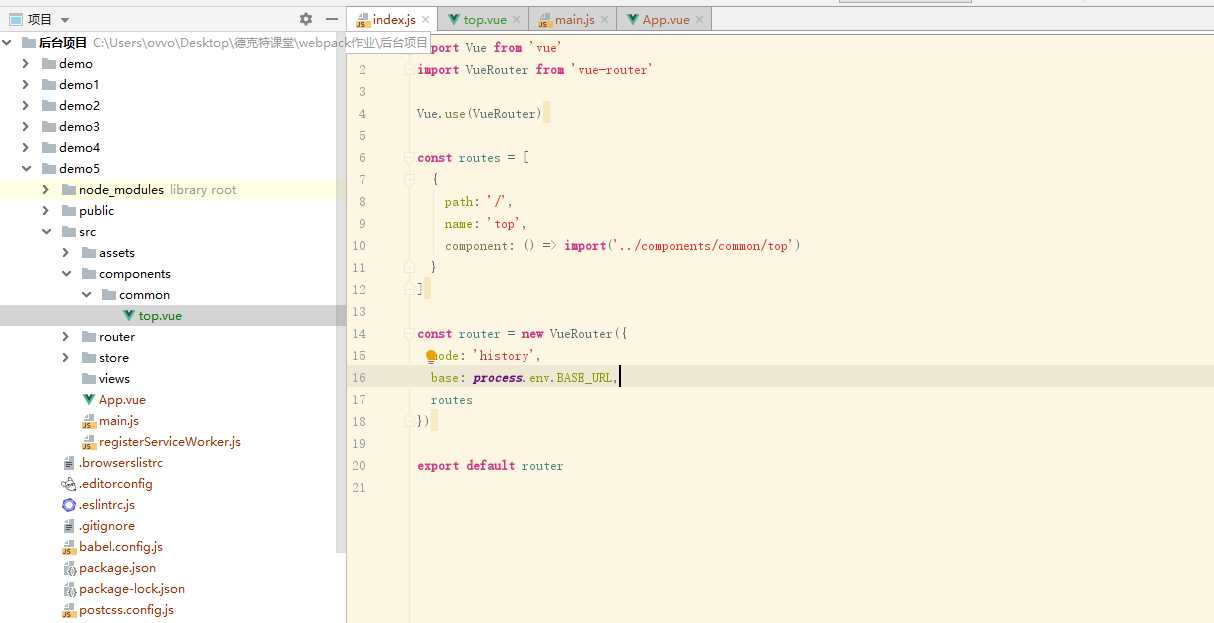The height and width of the screenshot is (623, 1214).
Task: Open the .browserslistrc file
Action: pyautogui.click(x=121, y=463)
